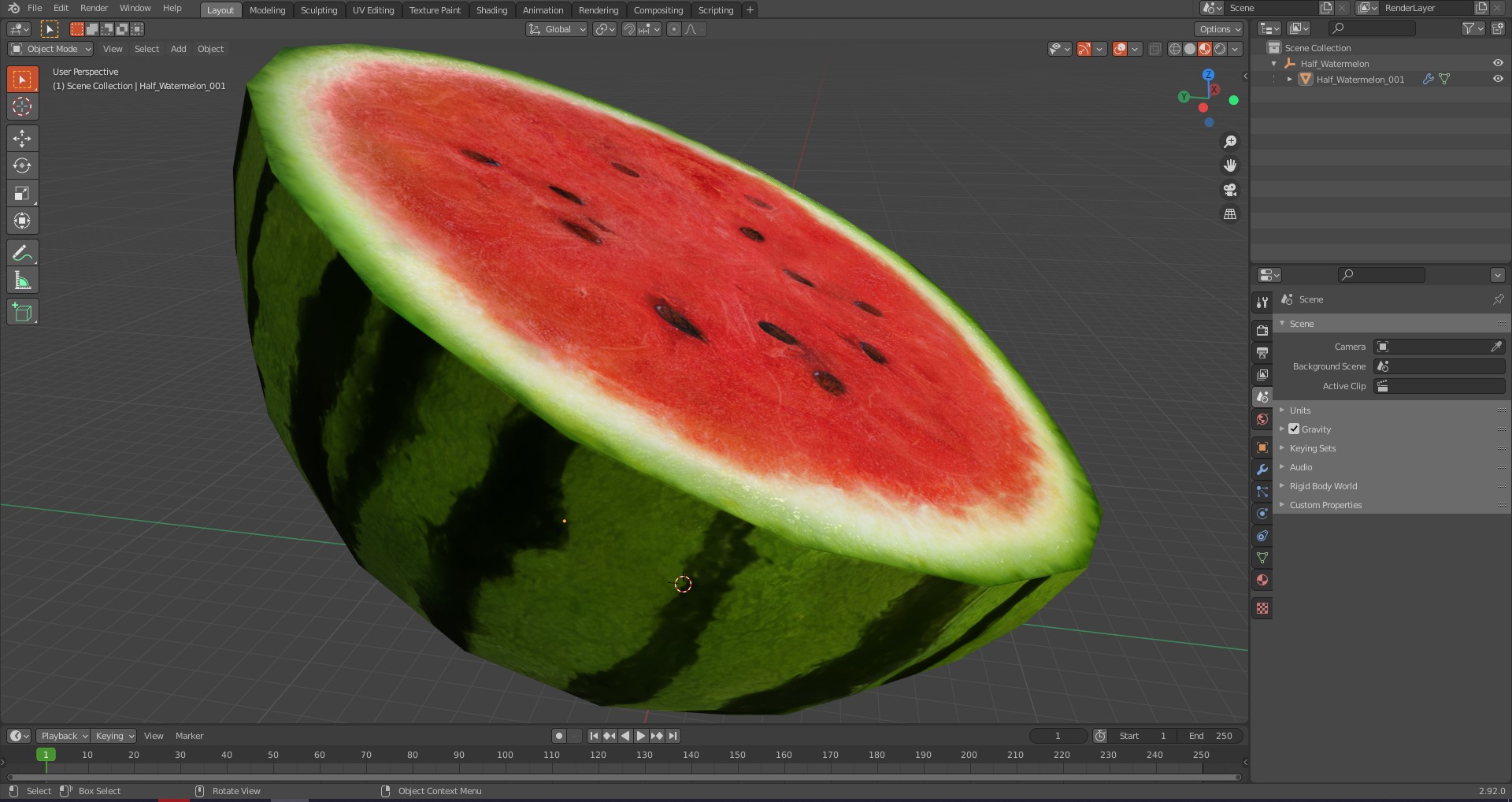1512x802 pixels.
Task: Expand Half_Watermelon_001 tree item
Action: (1289, 79)
